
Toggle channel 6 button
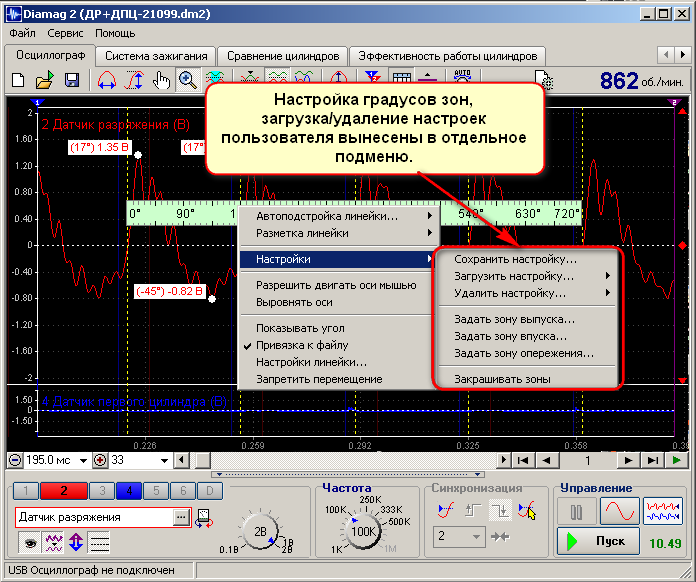[183, 491]
